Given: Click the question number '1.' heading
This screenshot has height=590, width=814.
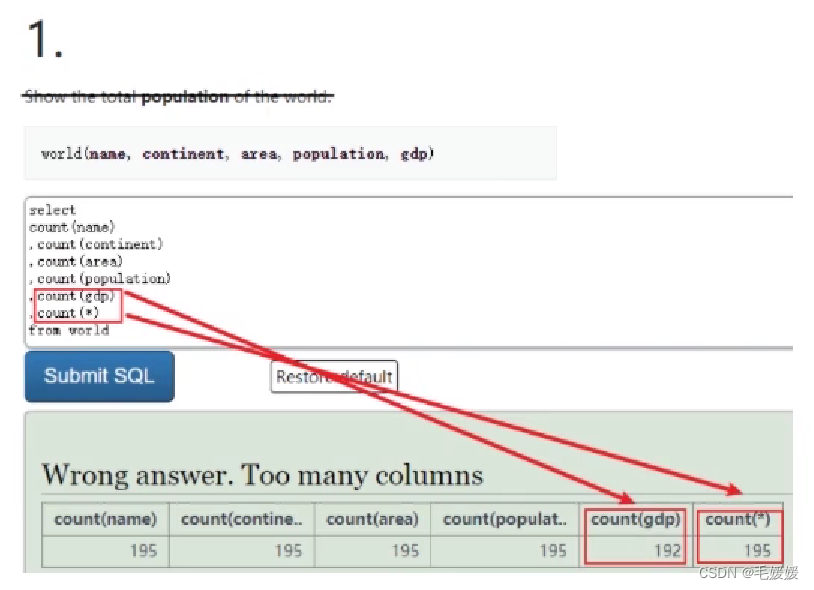Looking at the screenshot, I should pyautogui.click(x=45, y=39).
